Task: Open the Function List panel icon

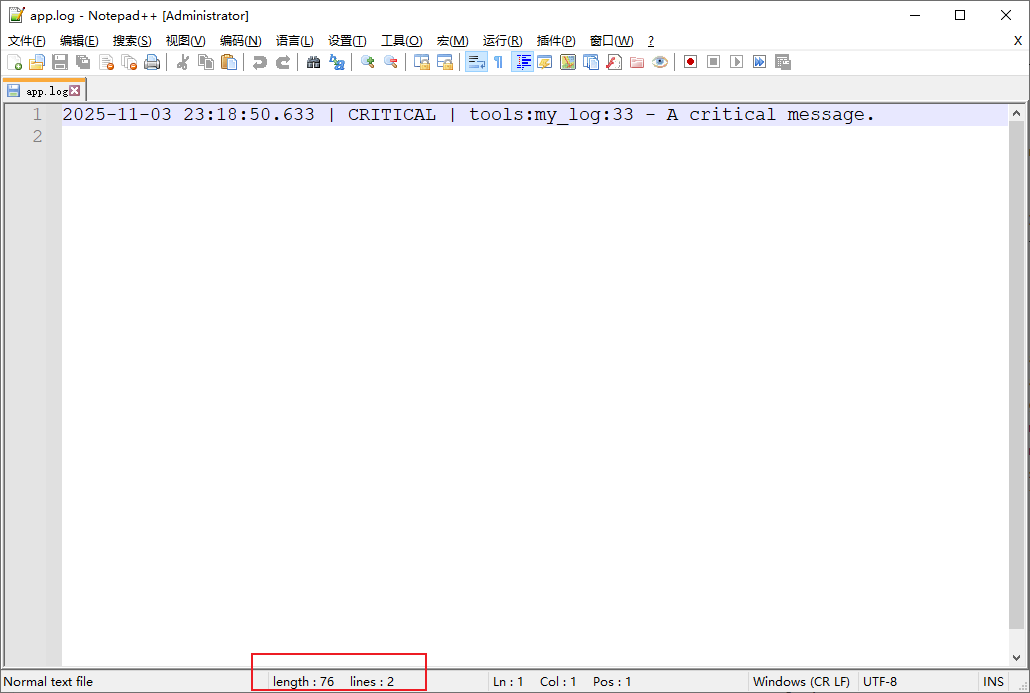Action: coord(613,62)
